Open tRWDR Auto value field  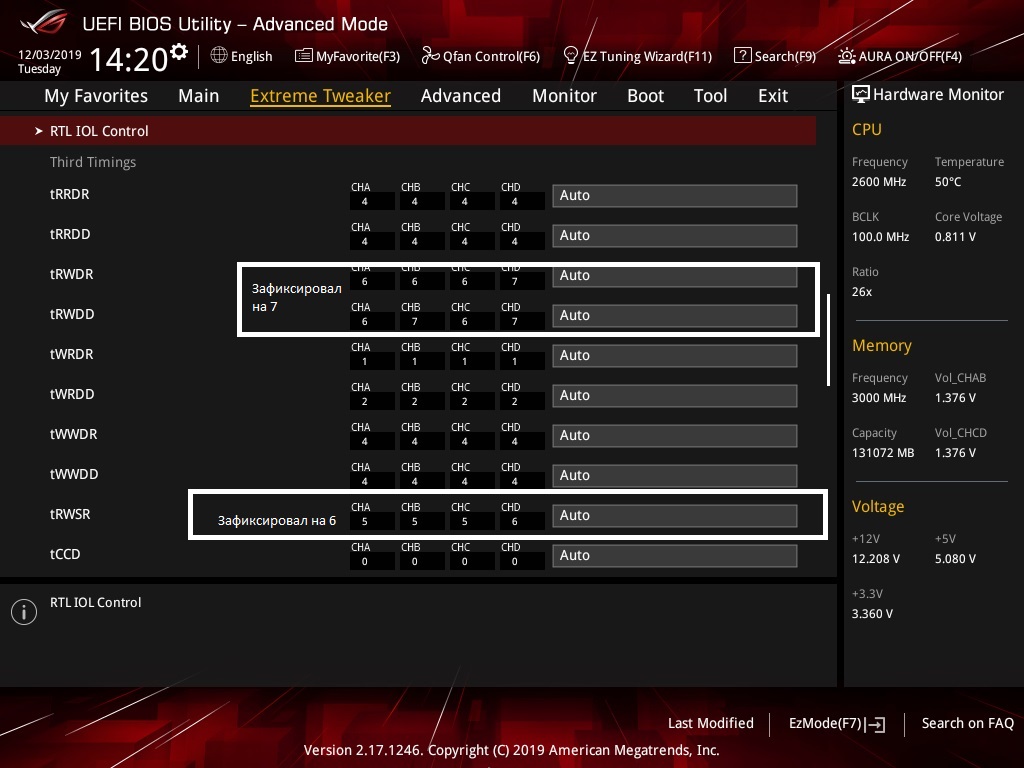pyautogui.click(x=675, y=276)
